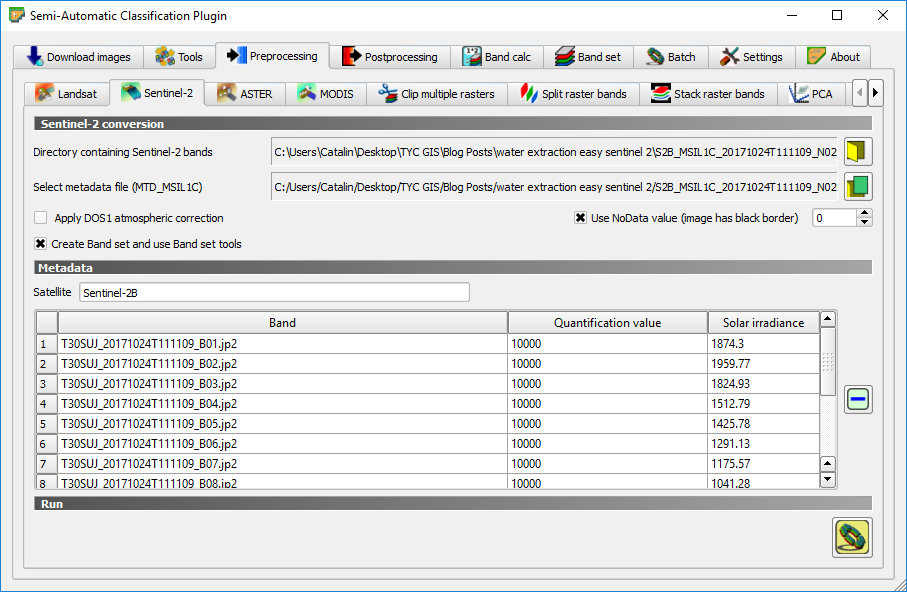907x592 pixels.
Task: Click the Run conversion icon button
Action: (x=852, y=538)
